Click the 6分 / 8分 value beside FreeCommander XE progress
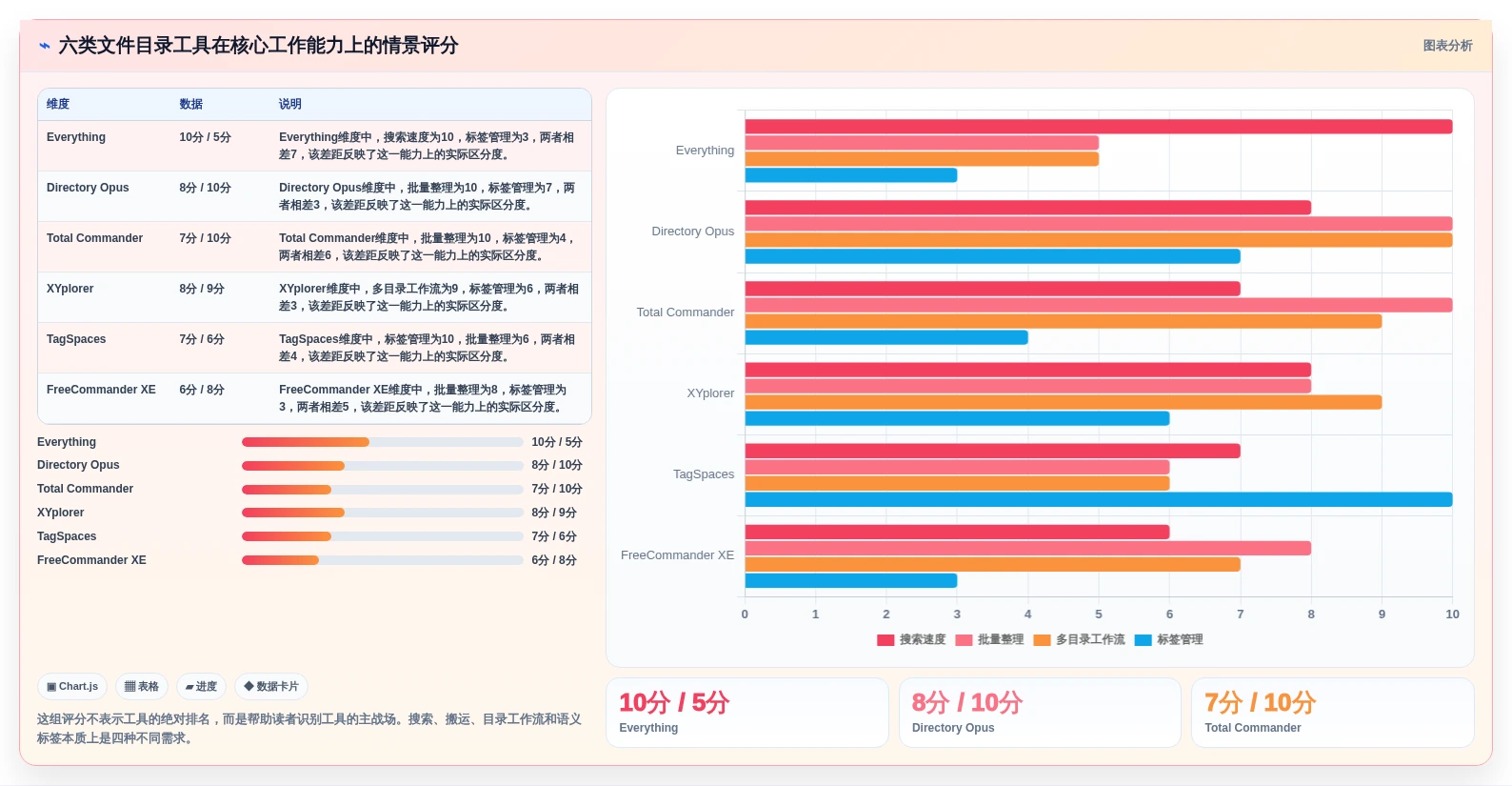 [554, 560]
